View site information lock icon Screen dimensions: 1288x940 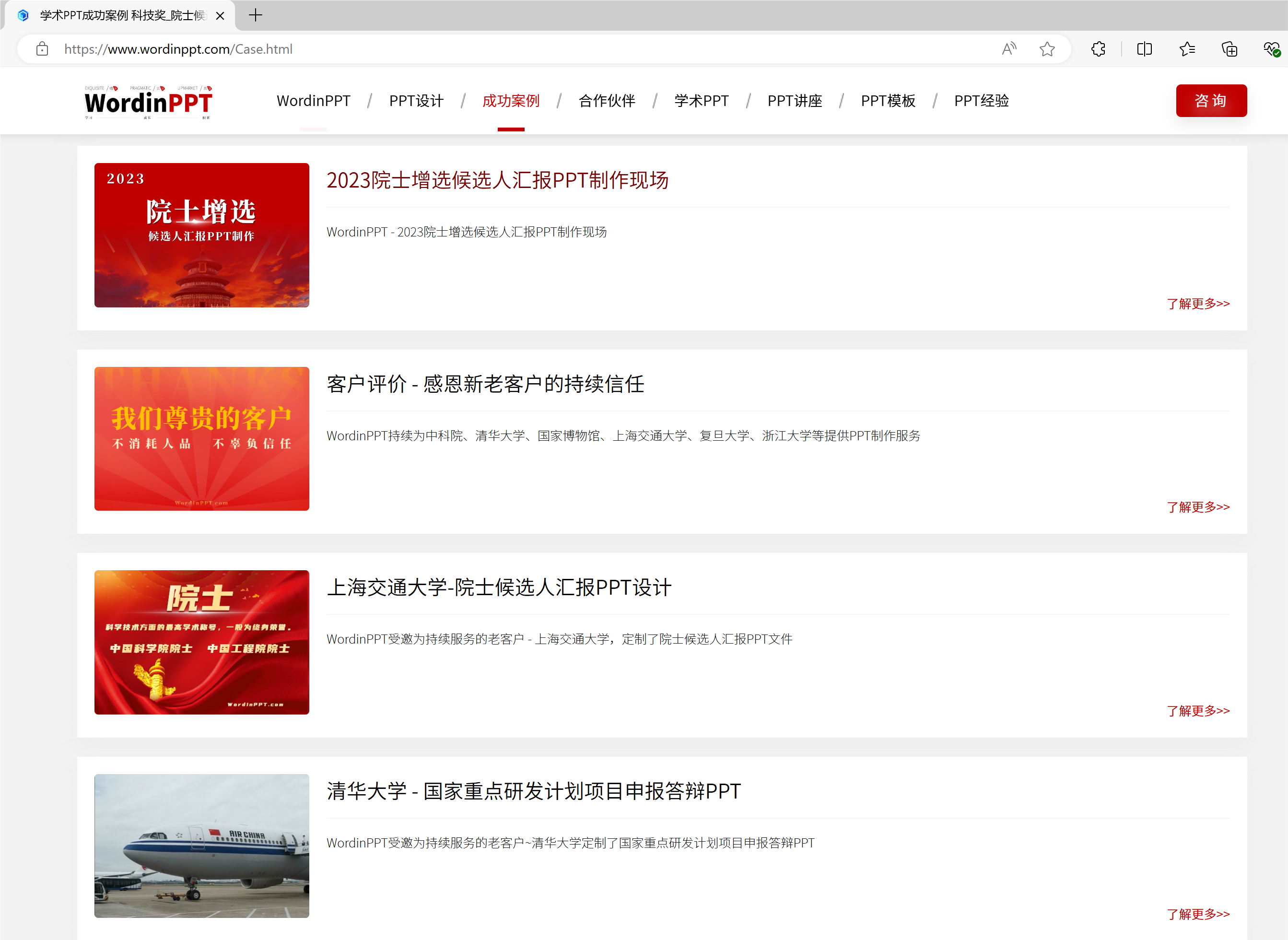pos(42,49)
